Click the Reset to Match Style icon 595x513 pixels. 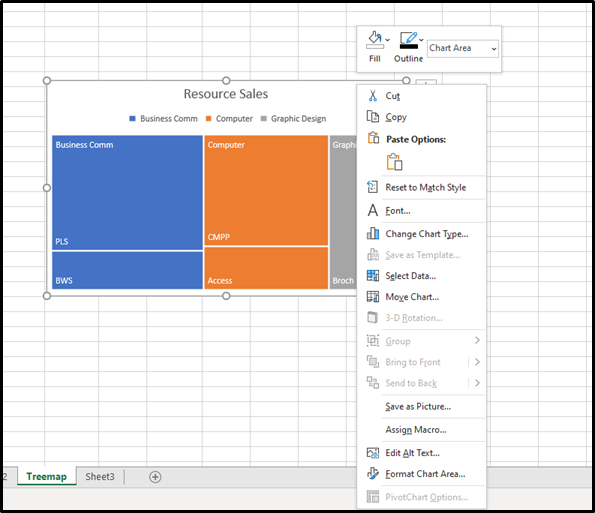click(x=373, y=187)
